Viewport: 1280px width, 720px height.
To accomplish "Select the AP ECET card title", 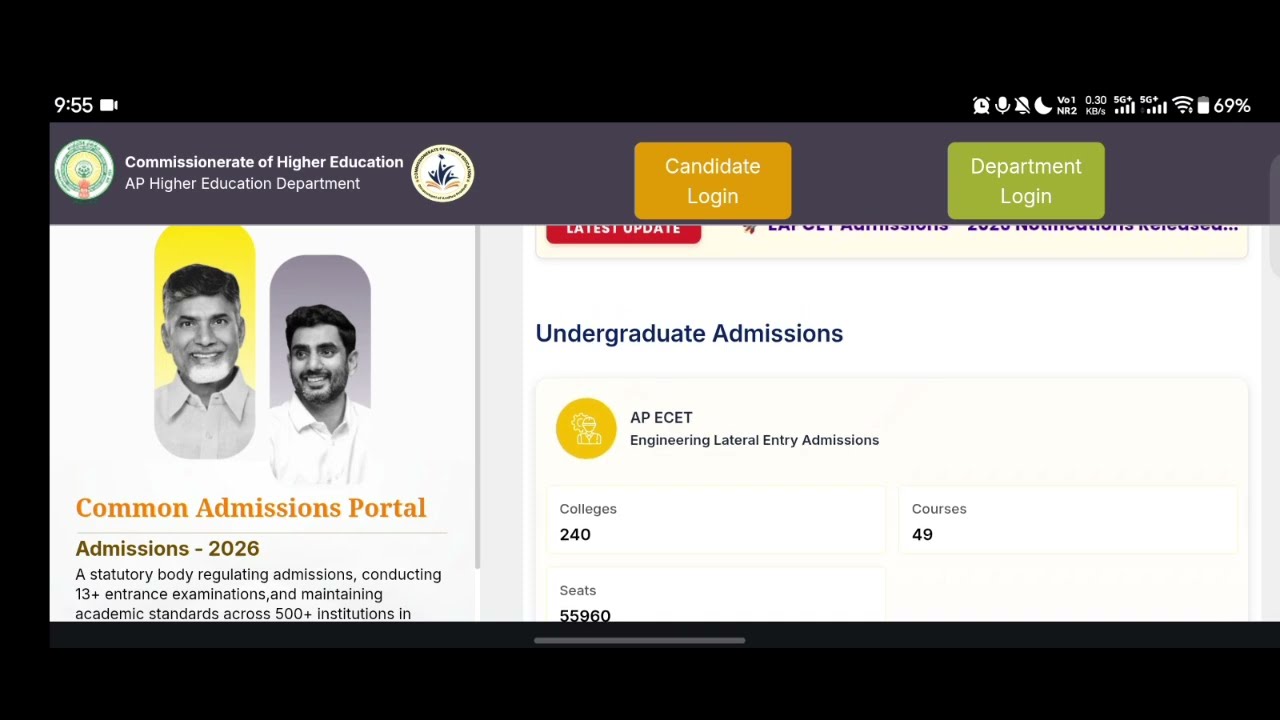I will click(x=661, y=417).
